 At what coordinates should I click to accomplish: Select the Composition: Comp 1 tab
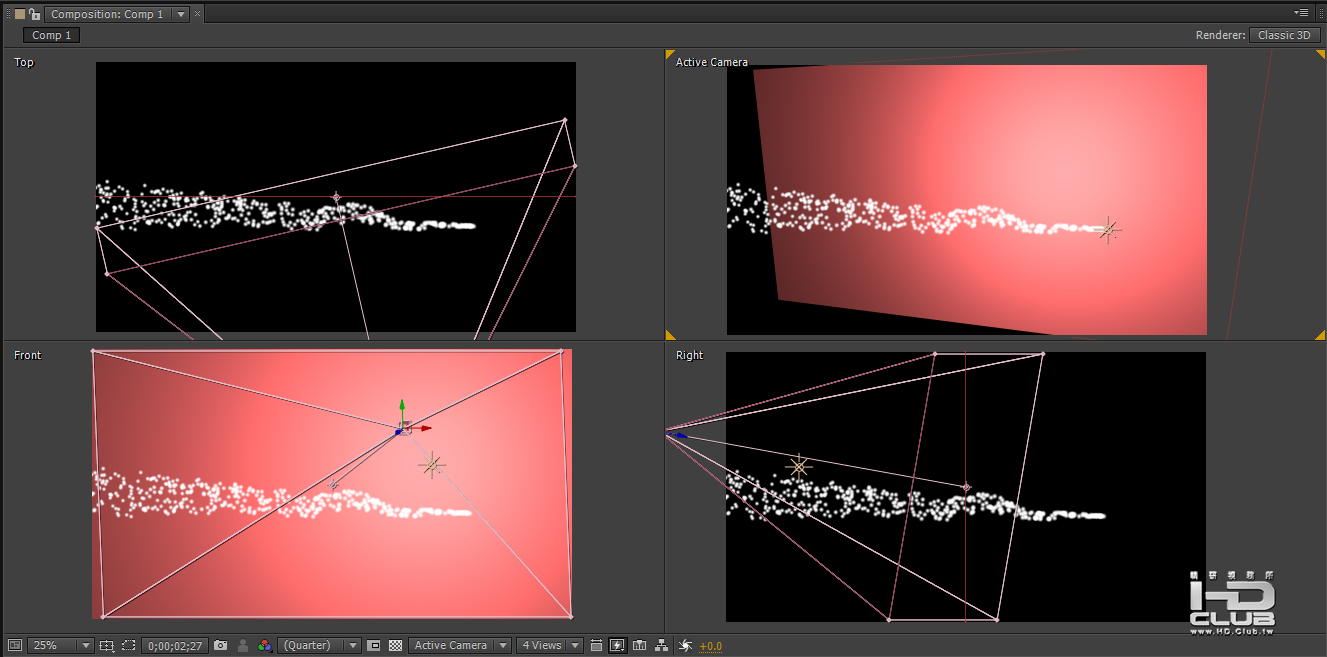click(107, 14)
